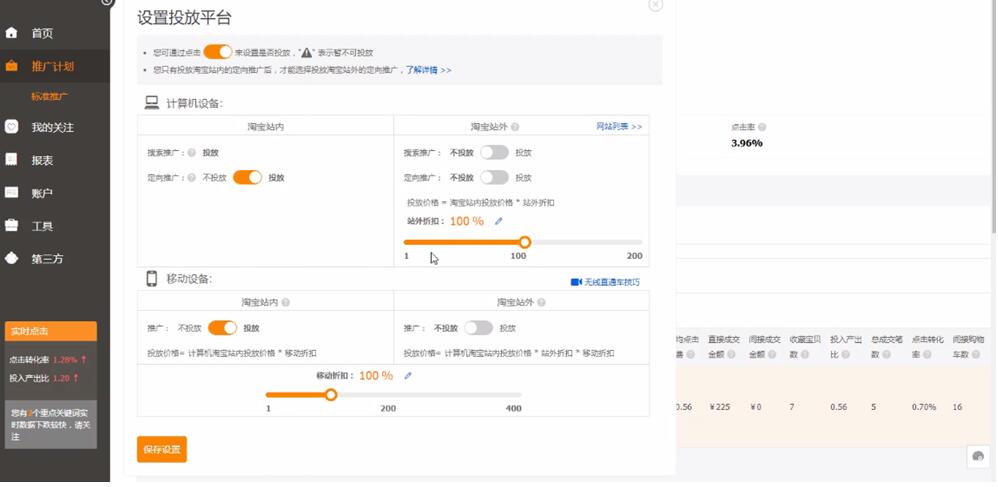Enable computer 淘宝站外 搜索推广 toggle
This screenshot has height=487, width=998.
(494, 153)
